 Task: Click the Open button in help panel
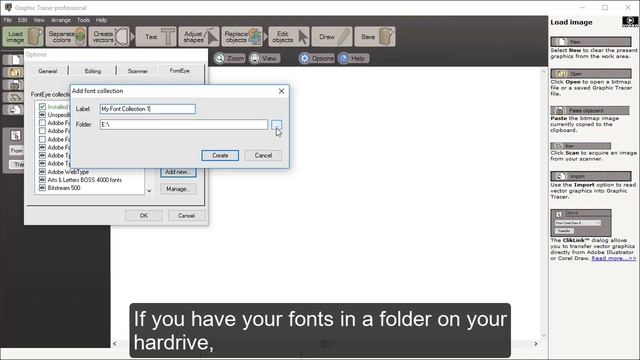(x=591, y=73)
